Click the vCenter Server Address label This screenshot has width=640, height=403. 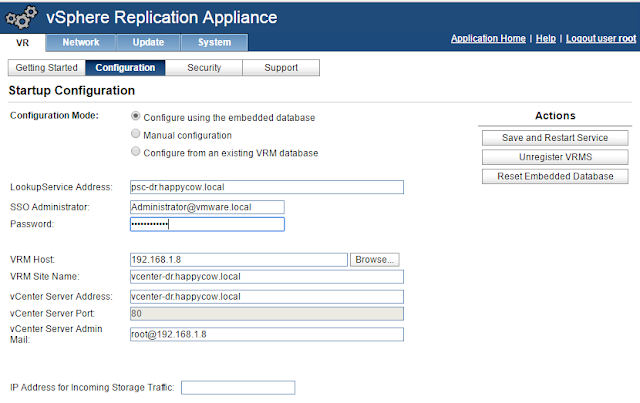[61, 297]
